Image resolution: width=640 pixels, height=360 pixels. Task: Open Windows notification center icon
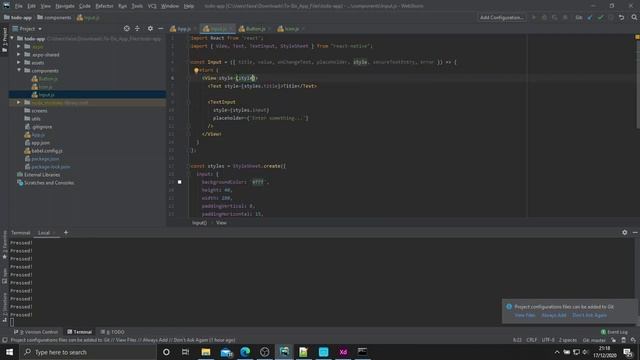click(628, 352)
